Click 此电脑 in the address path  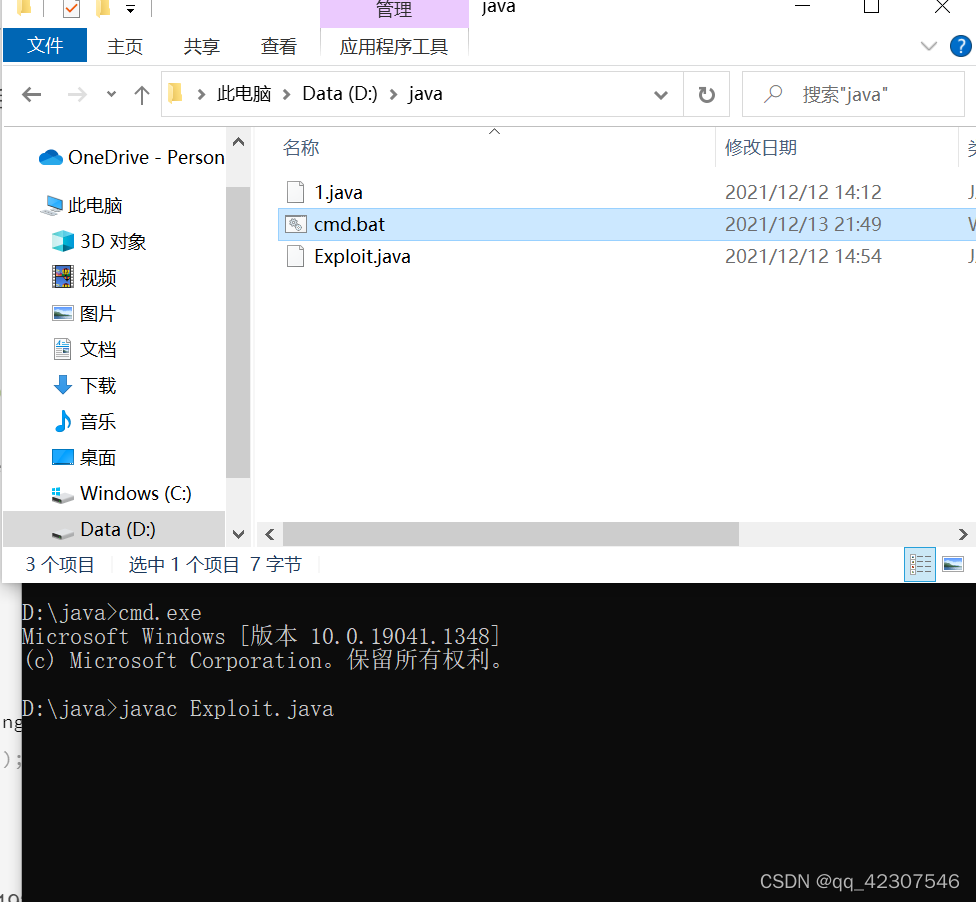click(x=243, y=93)
